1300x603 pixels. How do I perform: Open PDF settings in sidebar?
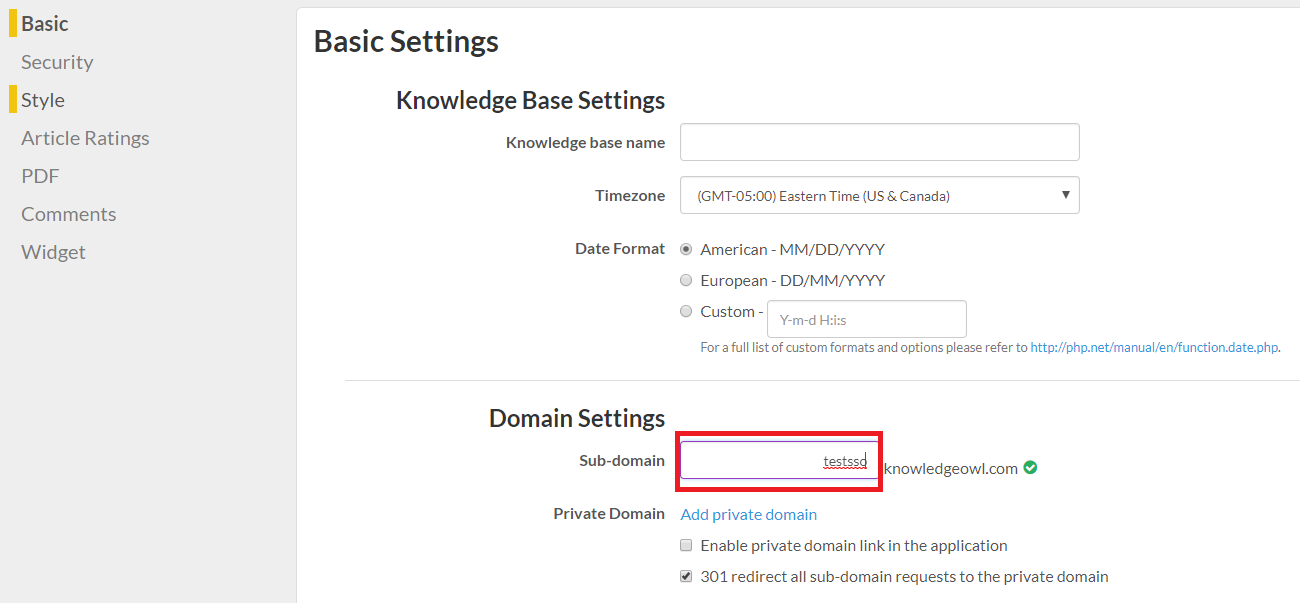(x=40, y=176)
